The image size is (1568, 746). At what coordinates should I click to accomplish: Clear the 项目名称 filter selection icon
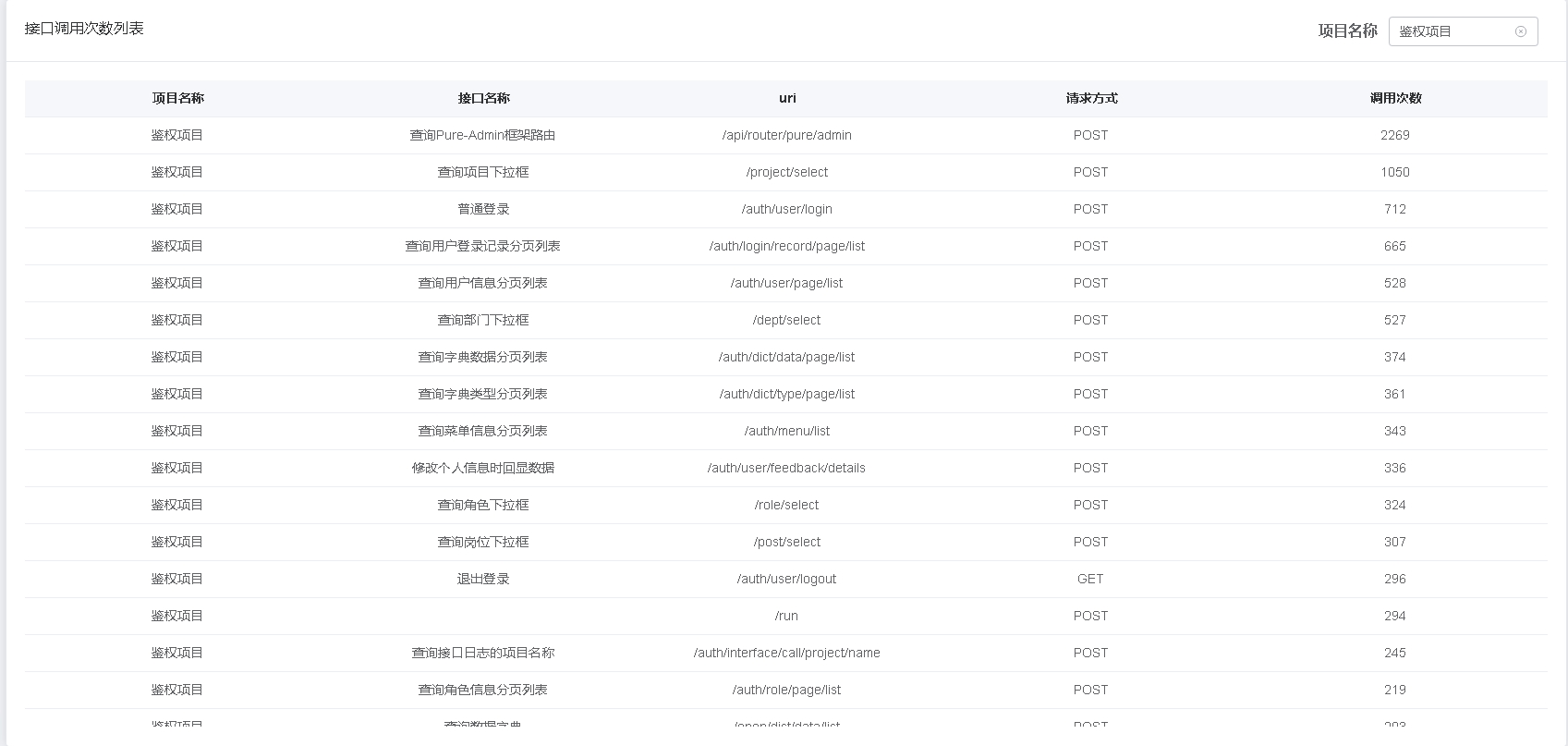pos(1520,31)
